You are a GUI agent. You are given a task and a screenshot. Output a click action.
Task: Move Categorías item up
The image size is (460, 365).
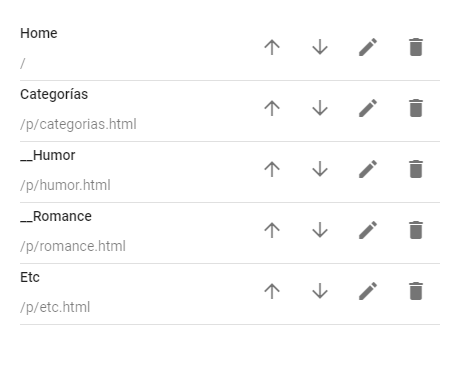coord(272,108)
